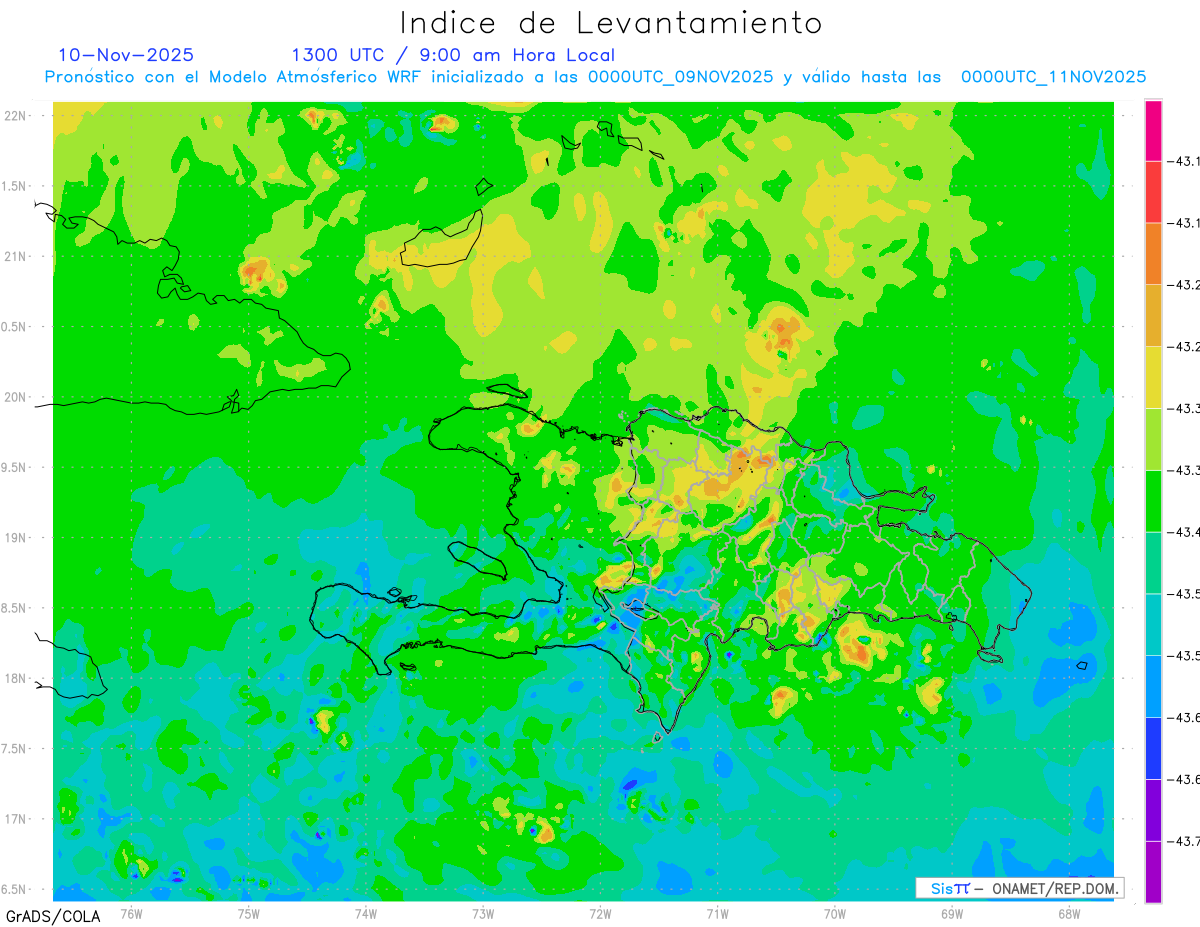Select the sea-green color bar swatch

[1153, 563]
